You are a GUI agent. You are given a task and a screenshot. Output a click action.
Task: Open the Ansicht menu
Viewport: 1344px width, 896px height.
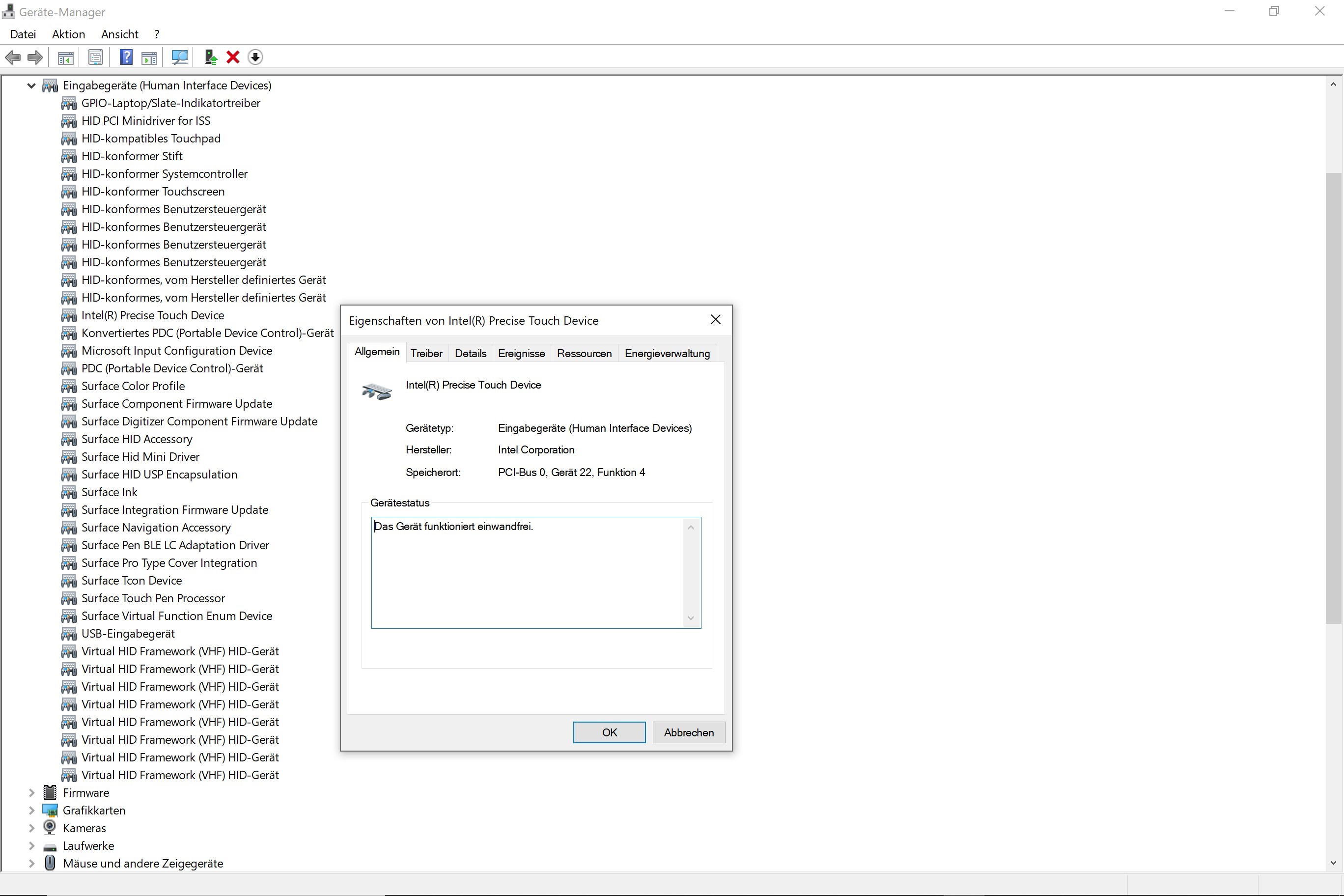[119, 34]
